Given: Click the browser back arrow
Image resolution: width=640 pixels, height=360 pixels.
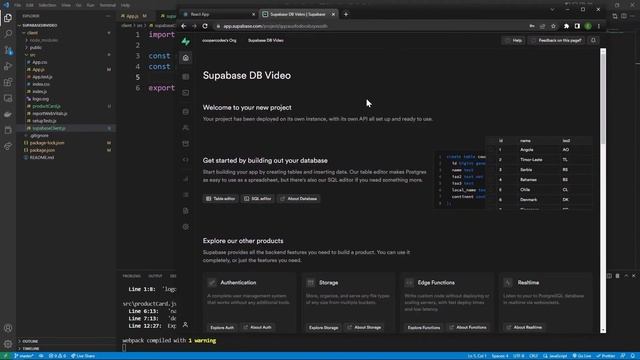Looking at the screenshot, I should (184, 26).
